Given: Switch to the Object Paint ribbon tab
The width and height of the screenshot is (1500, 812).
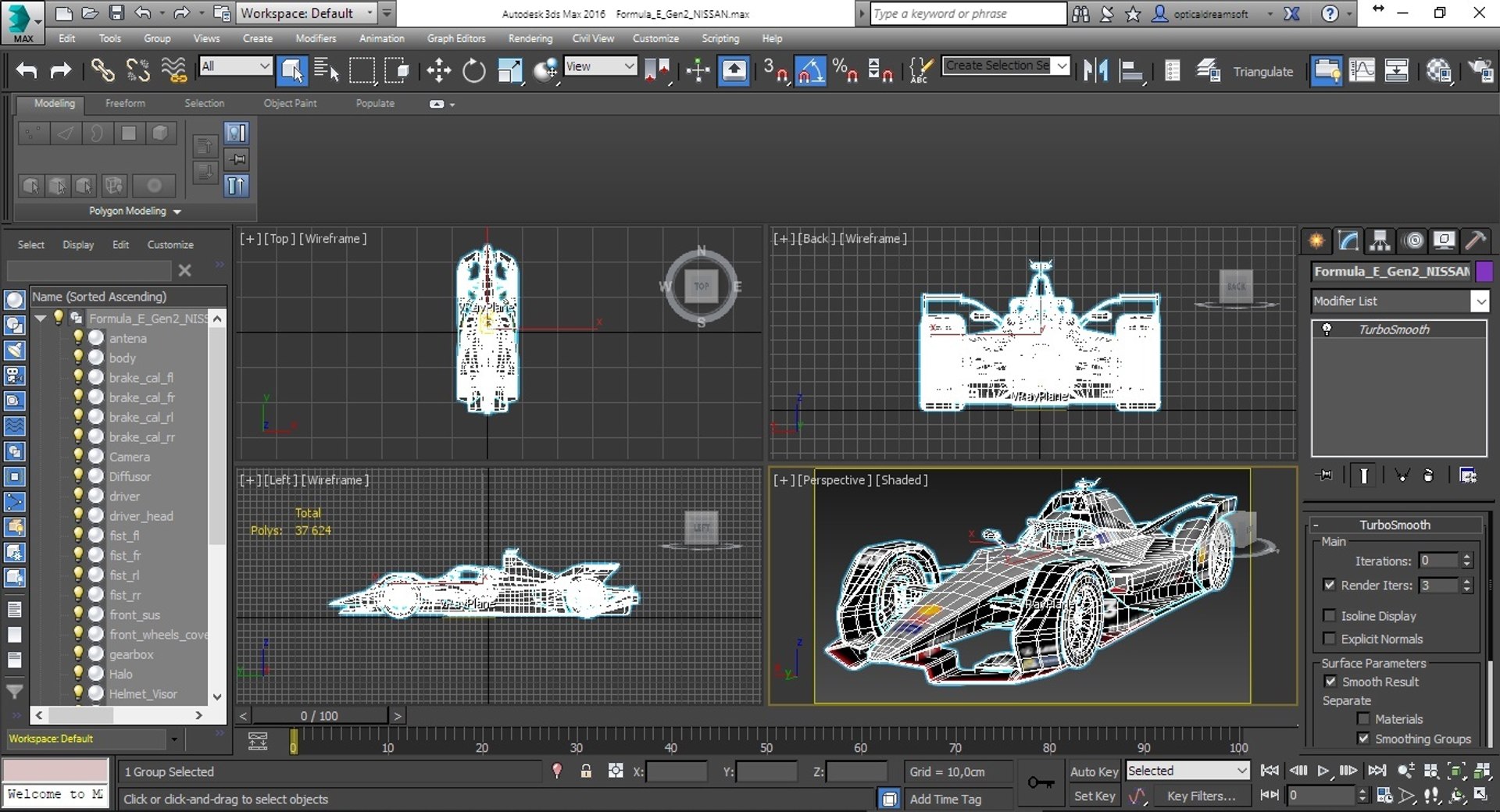Looking at the screenshot, I should point(290,103).
